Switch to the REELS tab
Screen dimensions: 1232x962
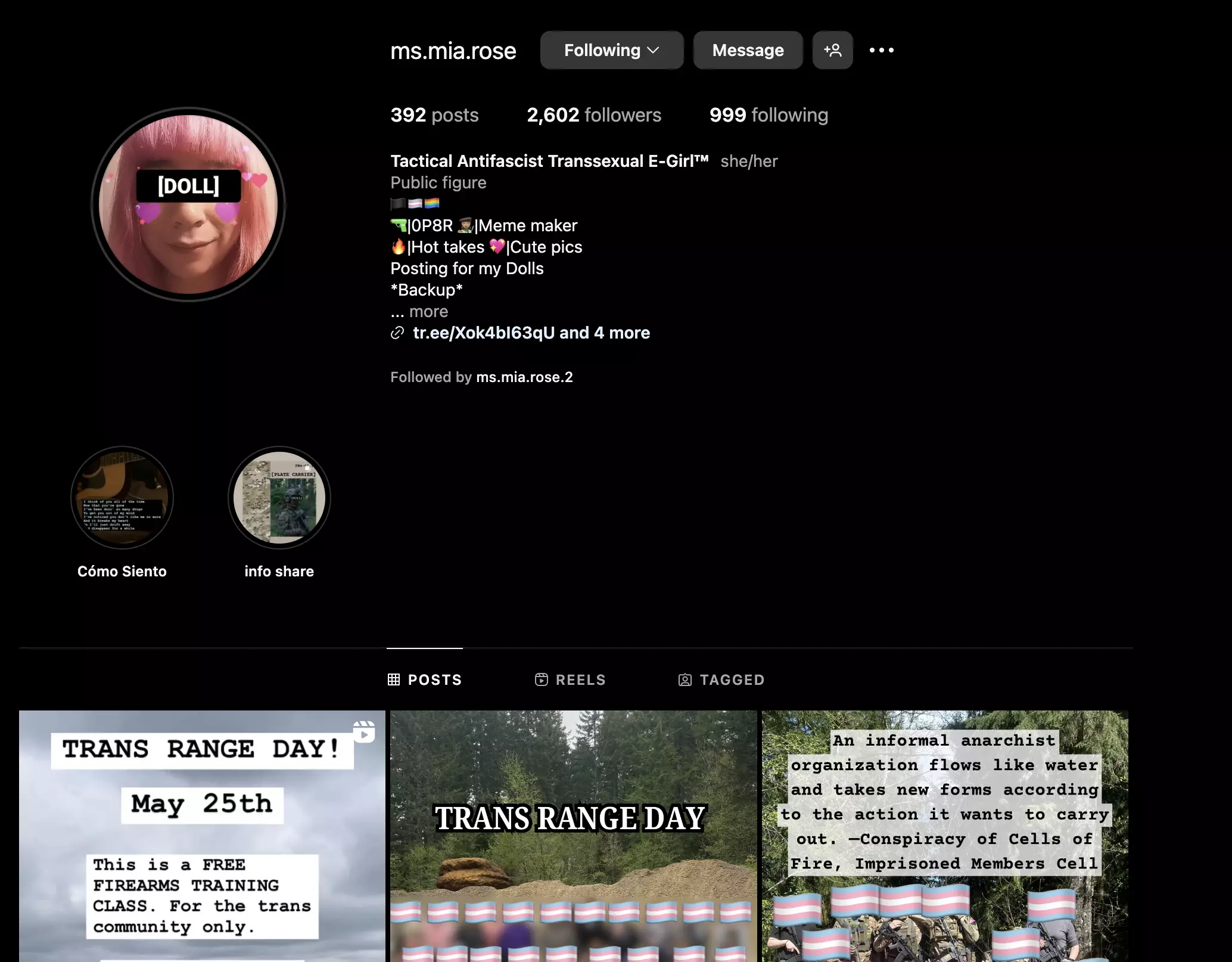coord(570,679)
